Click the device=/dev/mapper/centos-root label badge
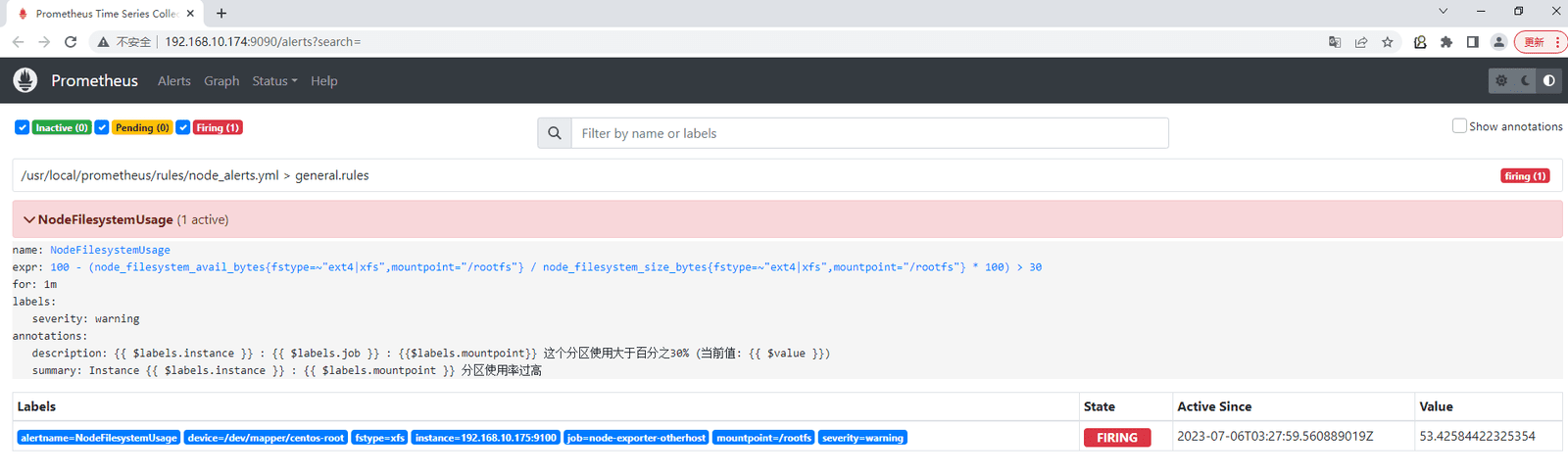Screen dimensions: 1568x475 266,438
